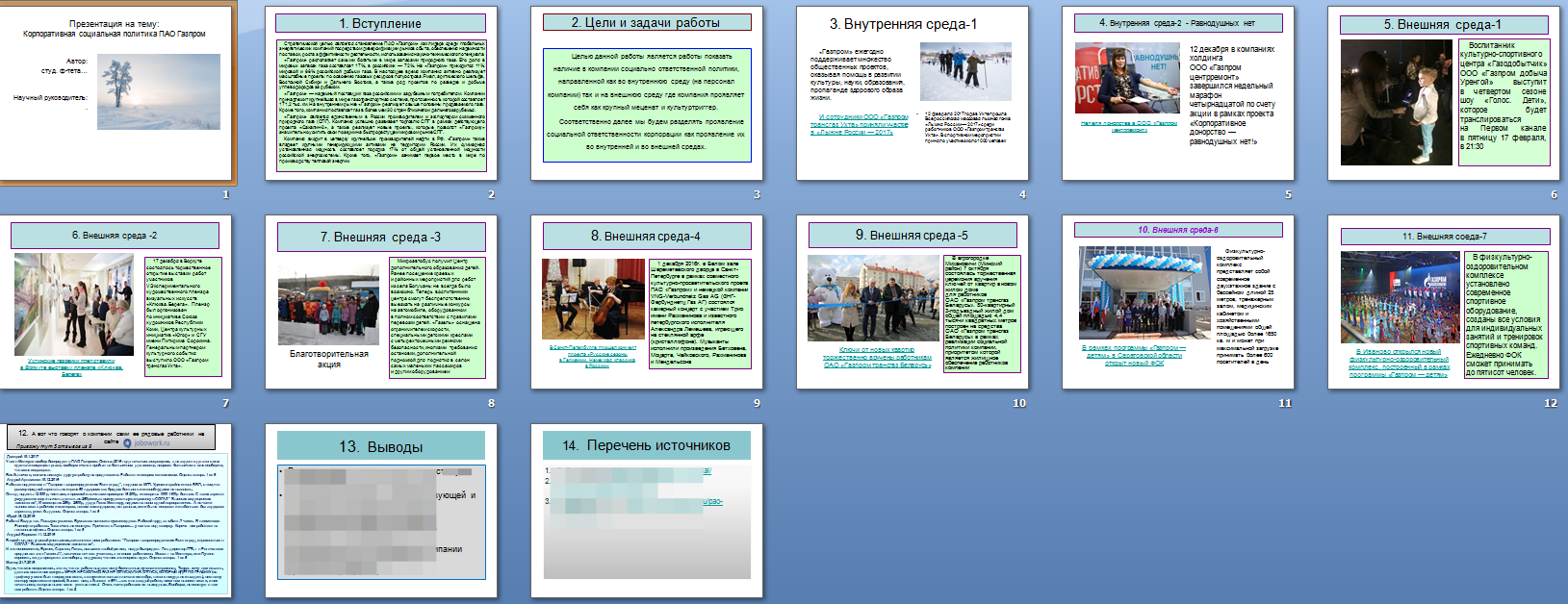
Task: Open the slide 3. Внутренняя среда-1
Action: pos(913,92)
